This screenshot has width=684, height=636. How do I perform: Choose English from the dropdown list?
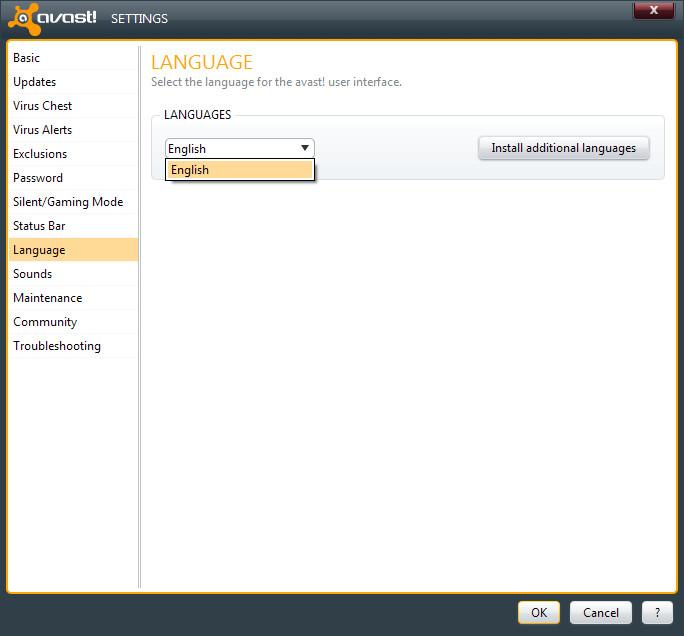[240, 170]
